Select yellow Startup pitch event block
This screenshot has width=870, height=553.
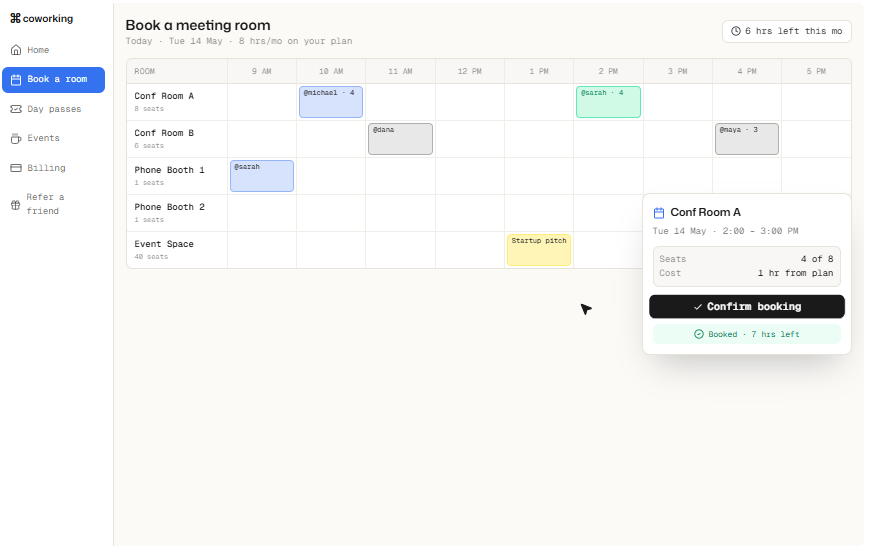[x=539, y=250]
